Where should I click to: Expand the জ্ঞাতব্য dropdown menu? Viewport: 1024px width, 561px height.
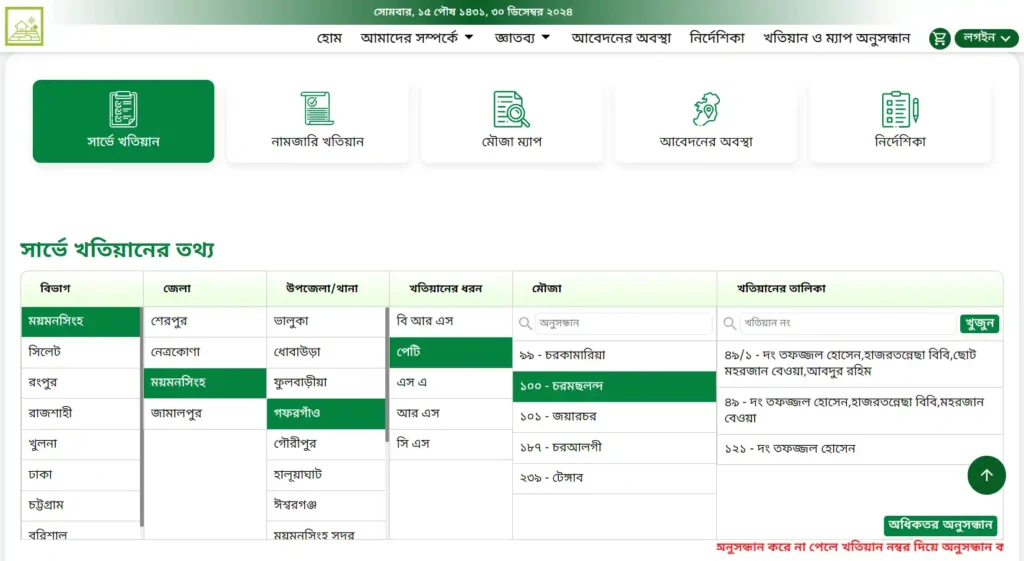click(522, 38)
